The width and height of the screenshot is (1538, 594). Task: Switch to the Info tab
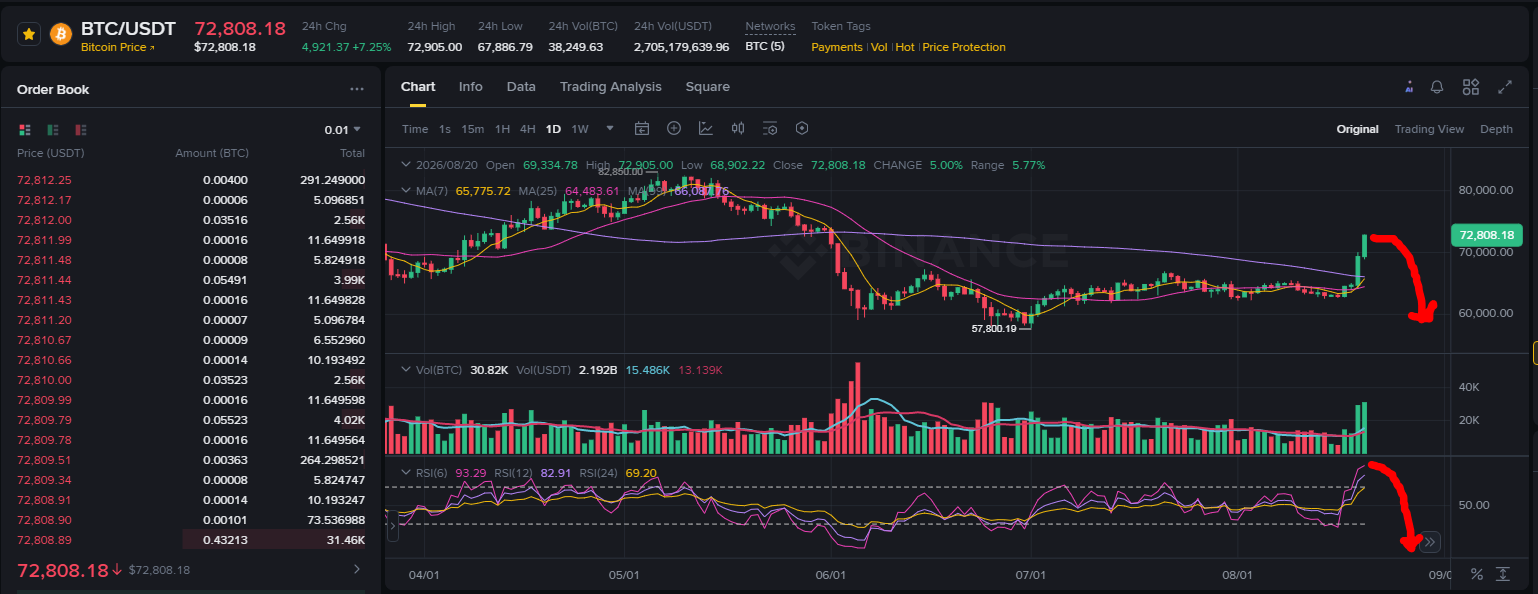[471, 87]
